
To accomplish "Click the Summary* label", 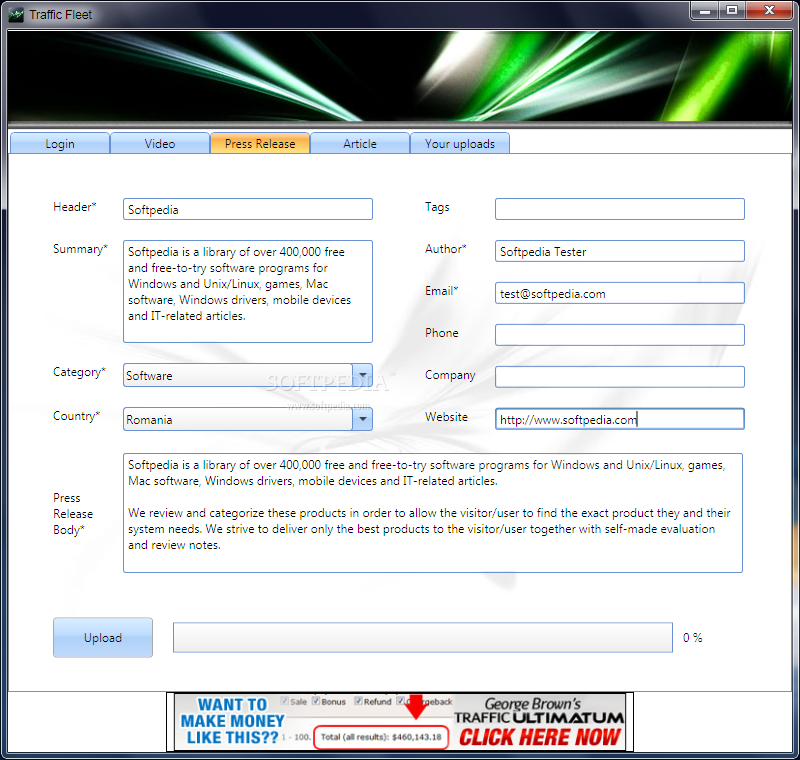I will [x=80, y=249].
